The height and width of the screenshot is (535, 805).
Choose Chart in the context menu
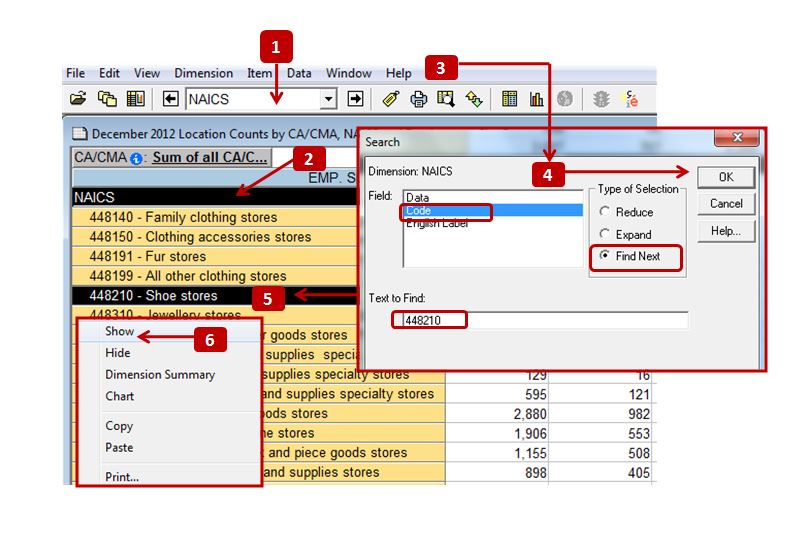(119, 396)
